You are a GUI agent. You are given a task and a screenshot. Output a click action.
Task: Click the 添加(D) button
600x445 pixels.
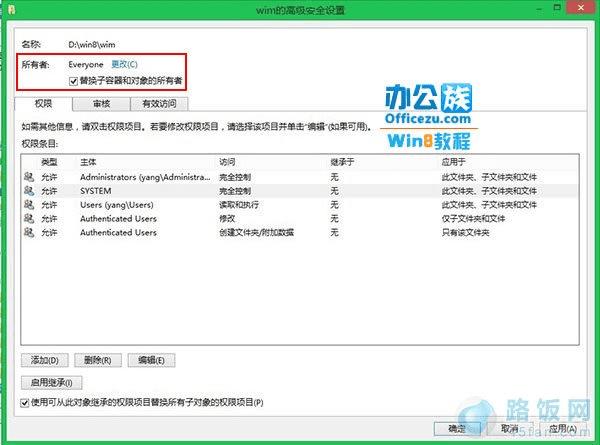tap(45, 360)
